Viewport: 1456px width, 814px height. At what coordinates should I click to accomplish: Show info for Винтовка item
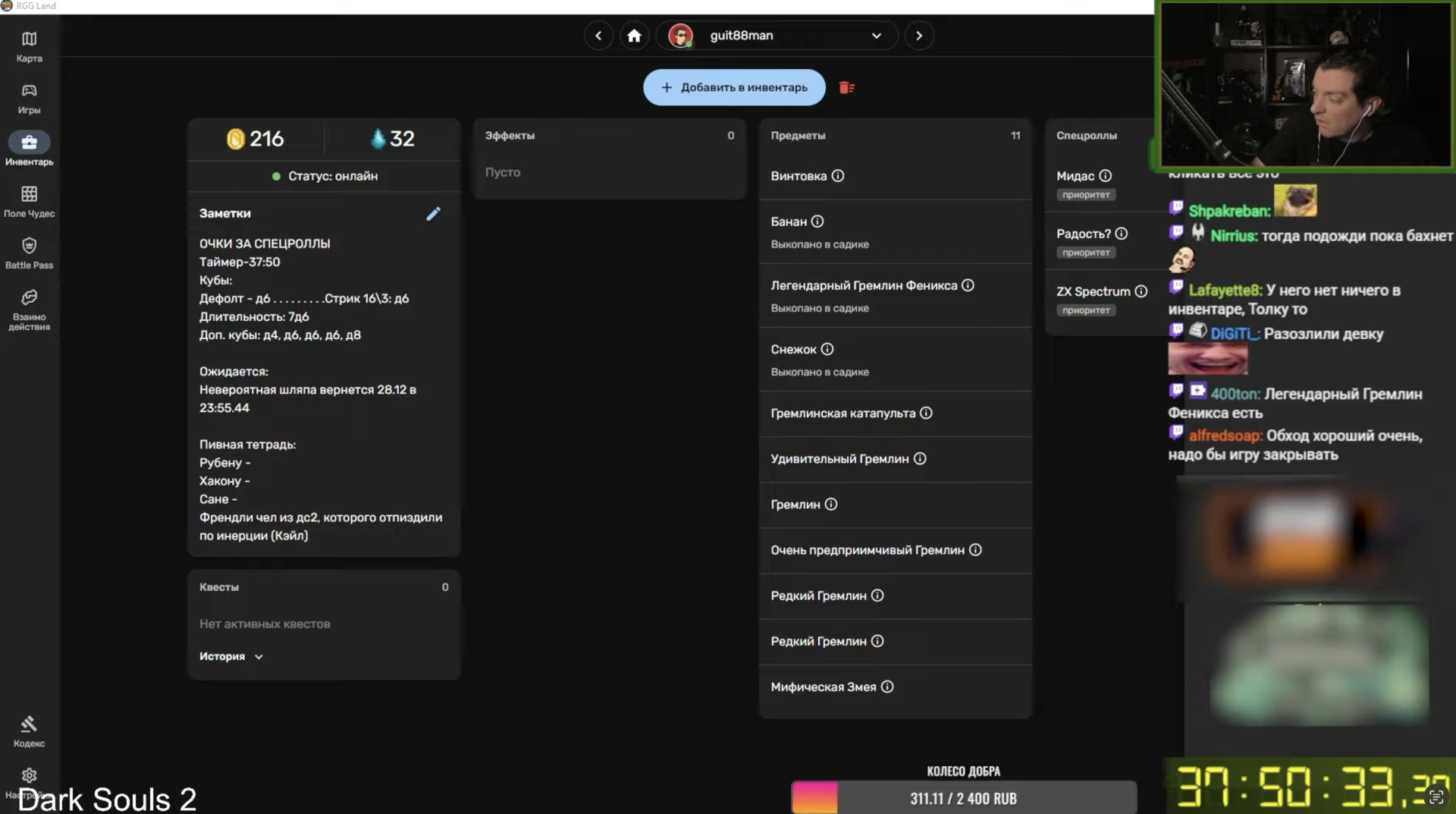coord(837,176)
